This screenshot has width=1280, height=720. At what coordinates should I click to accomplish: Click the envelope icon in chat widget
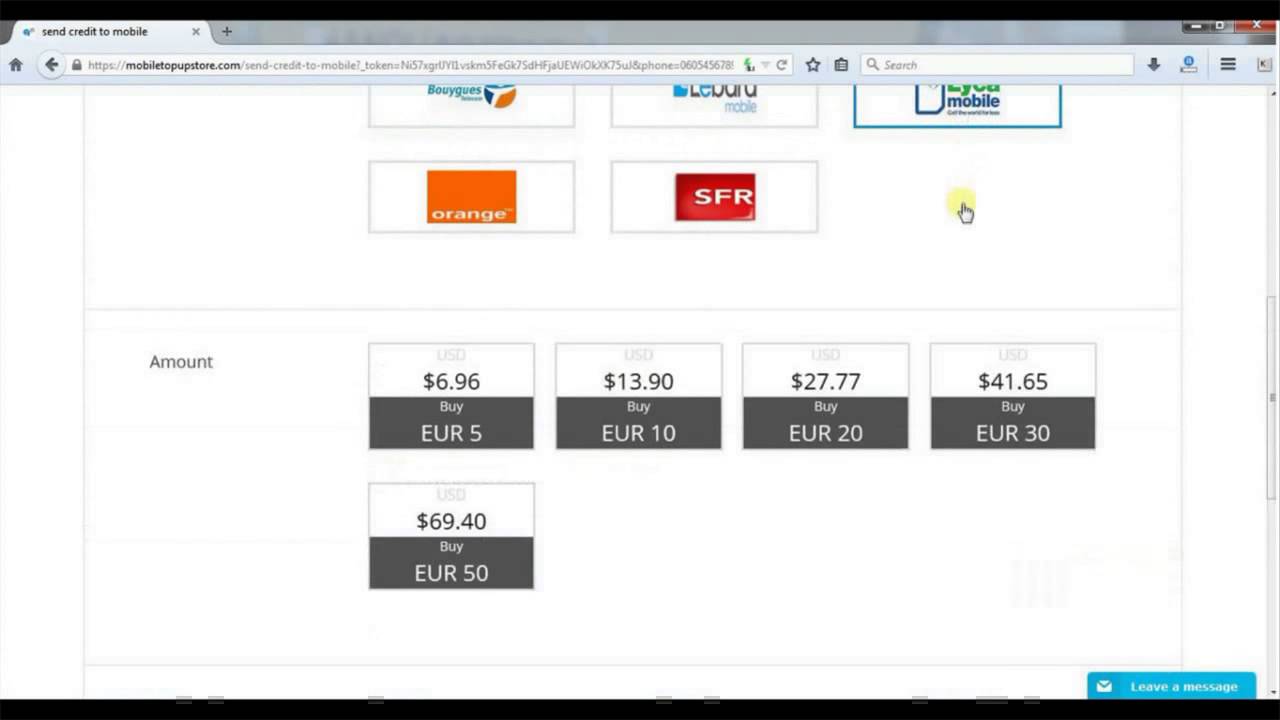(1104, 686)
